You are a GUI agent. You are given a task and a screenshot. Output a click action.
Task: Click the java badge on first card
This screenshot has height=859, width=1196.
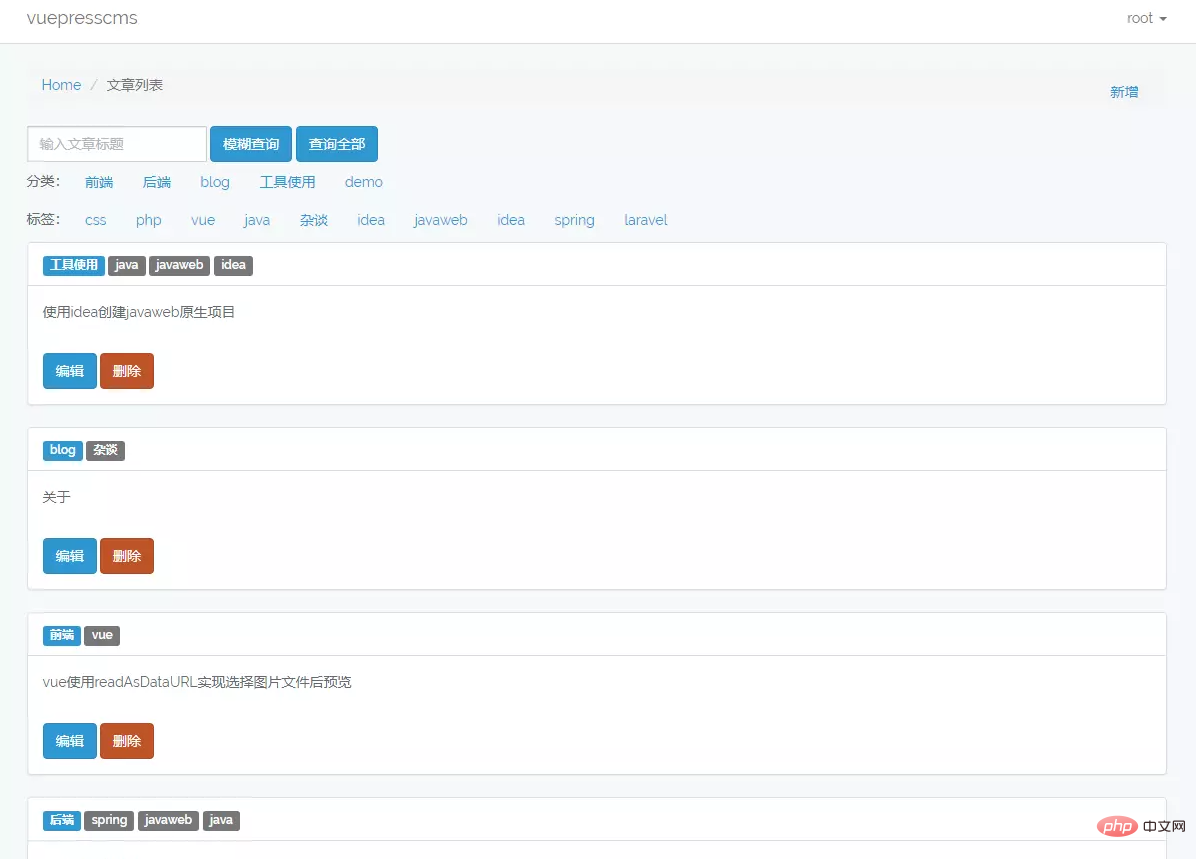coord(127,265)
